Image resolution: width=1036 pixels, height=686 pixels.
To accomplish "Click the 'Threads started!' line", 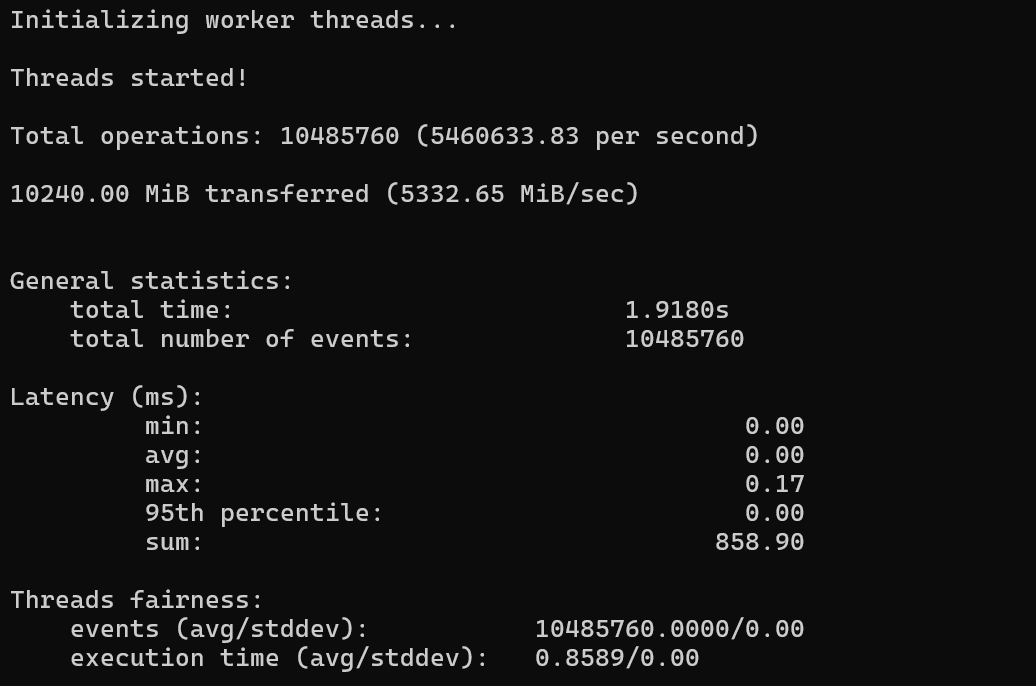I will pos(129,78).
